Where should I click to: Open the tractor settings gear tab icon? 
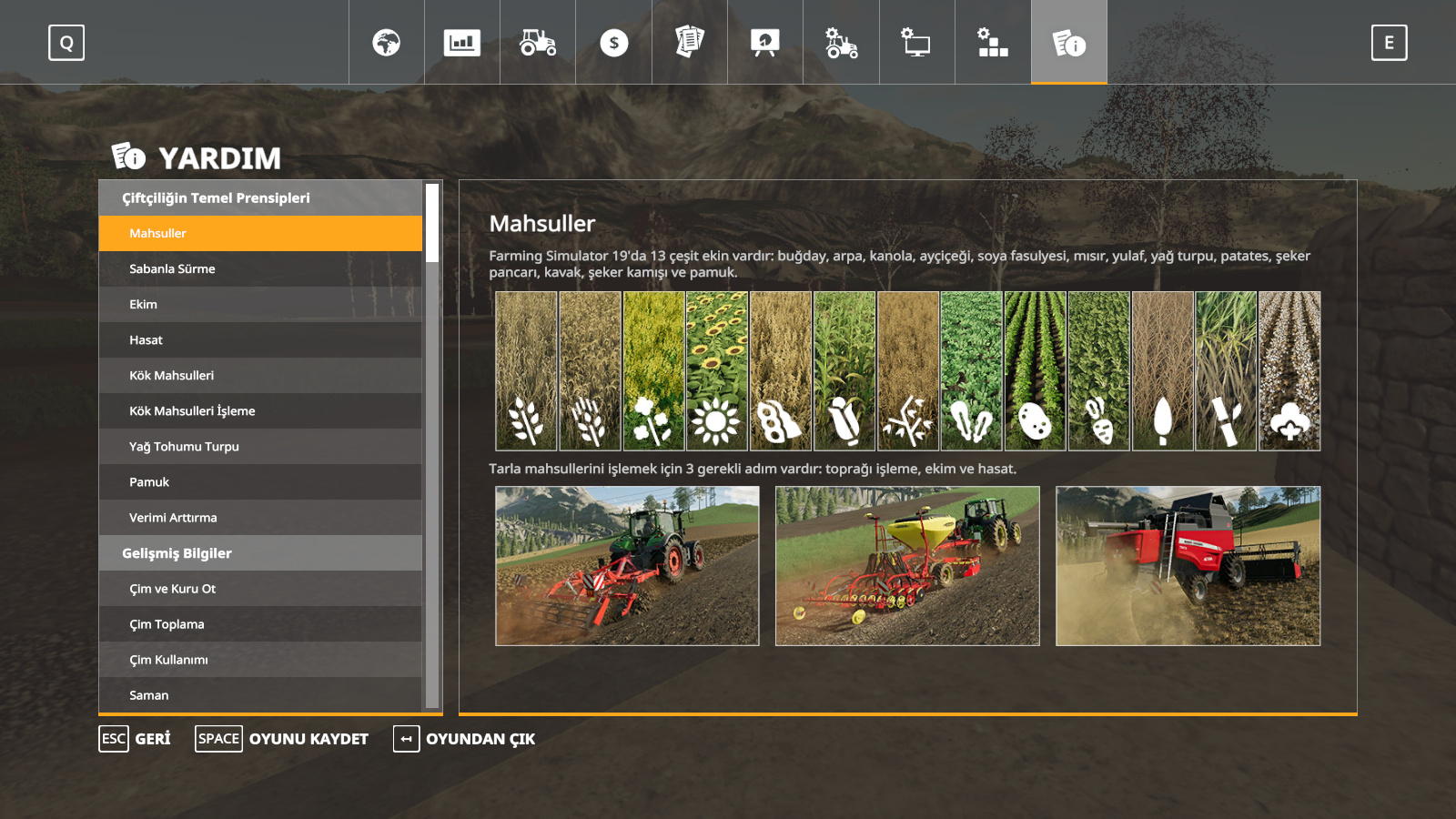click(x=841, y=42)
